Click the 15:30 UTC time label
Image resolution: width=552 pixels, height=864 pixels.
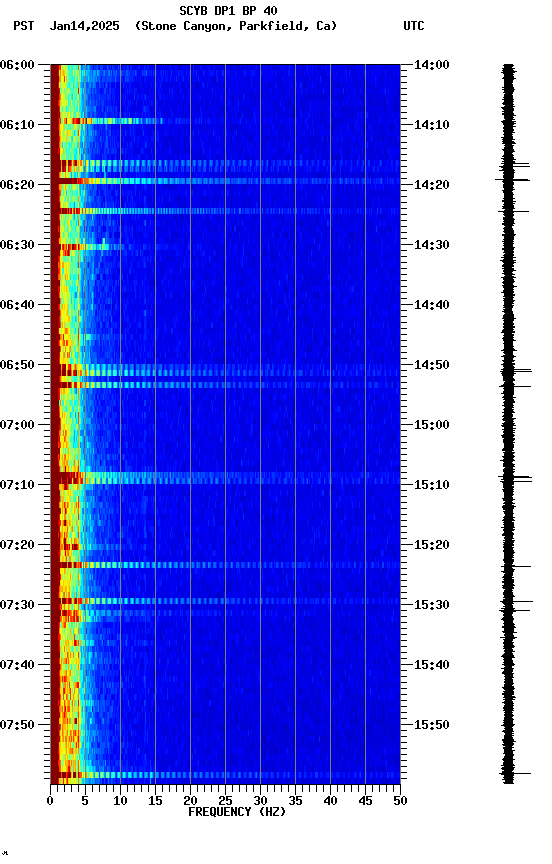(x=432, y=605)
